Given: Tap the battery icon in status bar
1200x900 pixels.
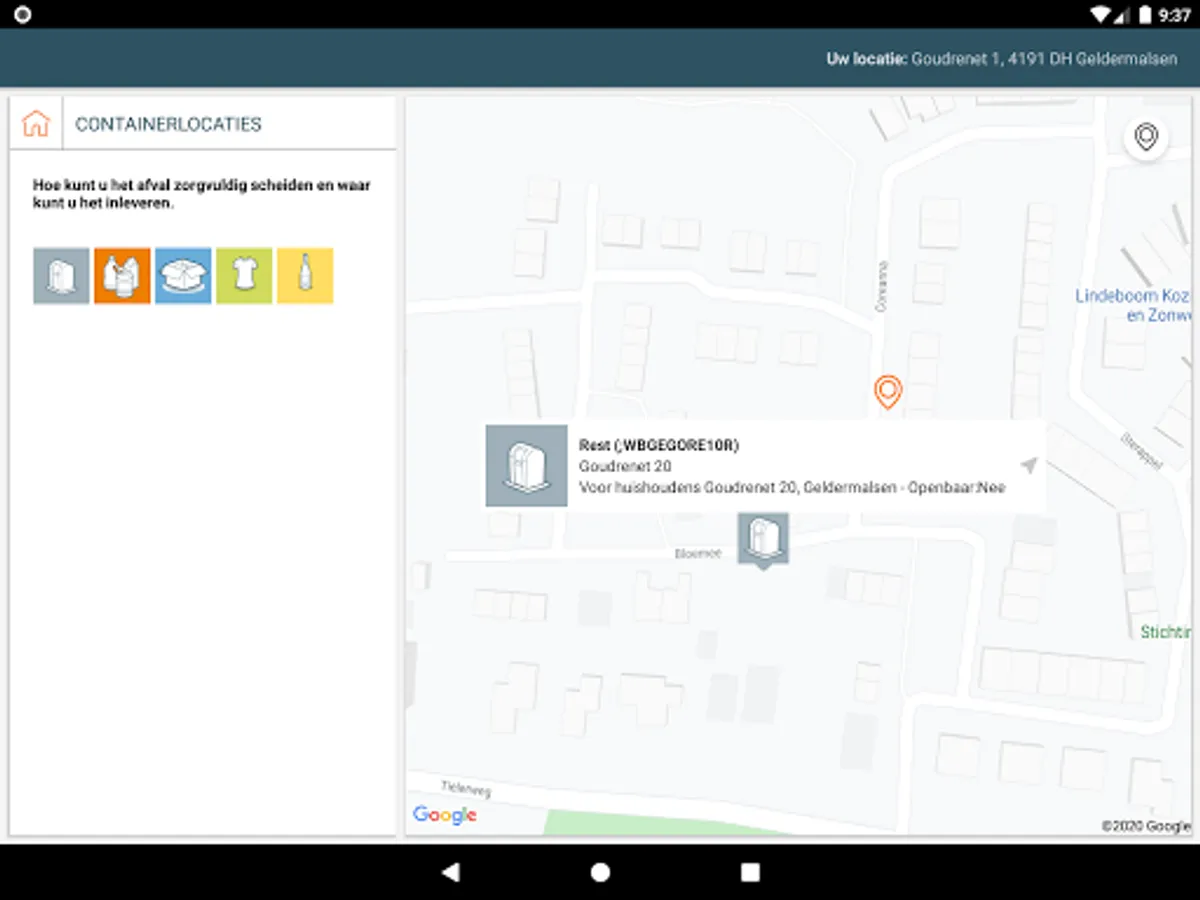Looking at the screenshot, I should (x=1145, y=15).
